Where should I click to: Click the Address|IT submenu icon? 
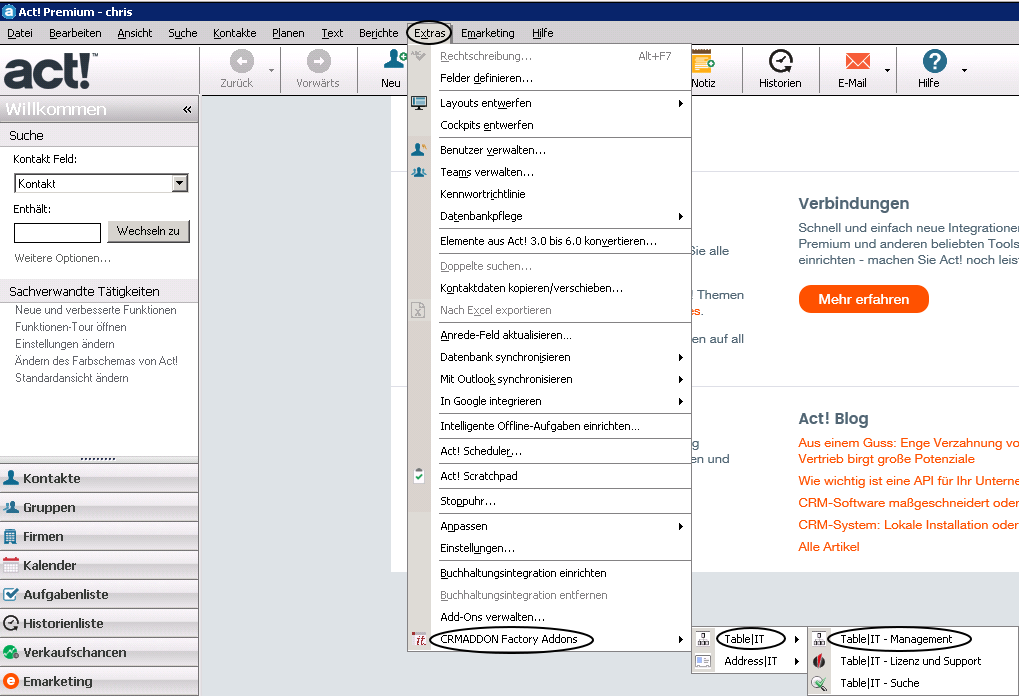tap(703, 661)
